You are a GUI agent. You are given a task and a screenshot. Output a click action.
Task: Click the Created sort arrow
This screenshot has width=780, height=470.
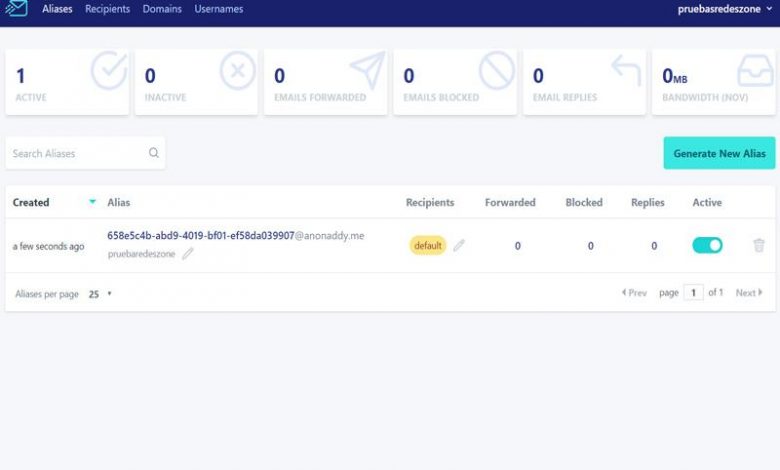point(93,201)
